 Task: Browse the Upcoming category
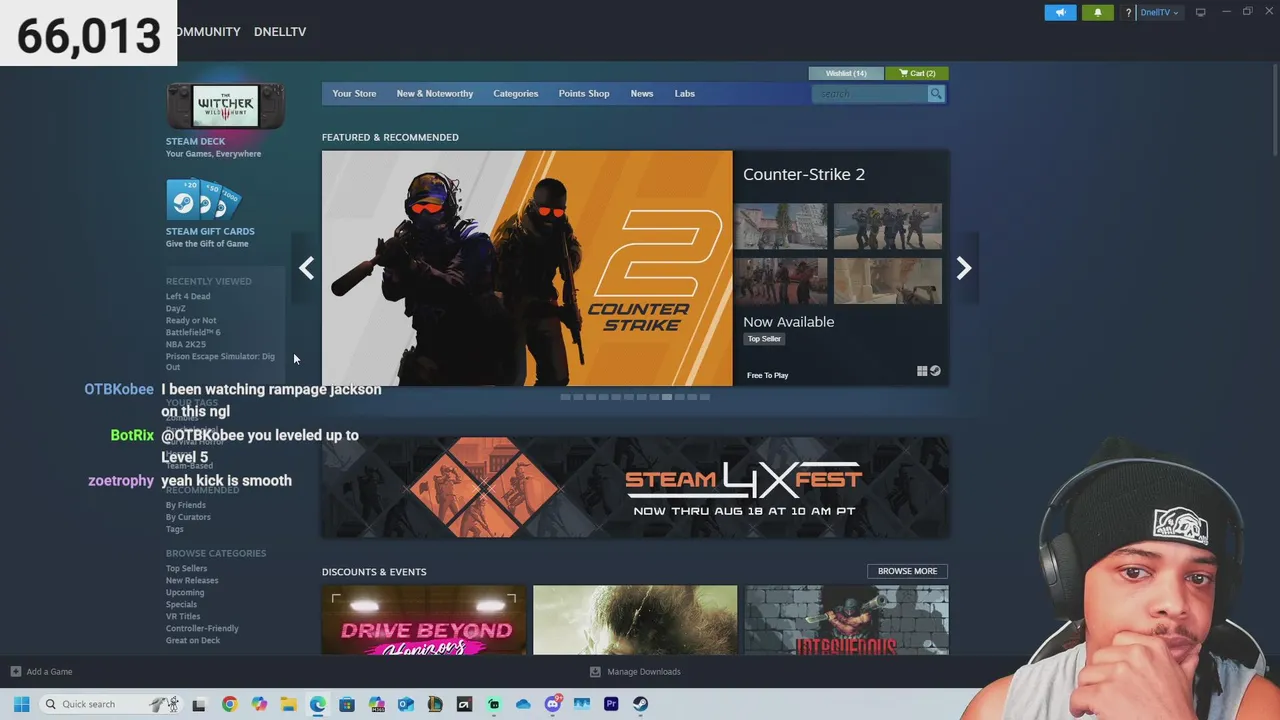click(185, 592)
